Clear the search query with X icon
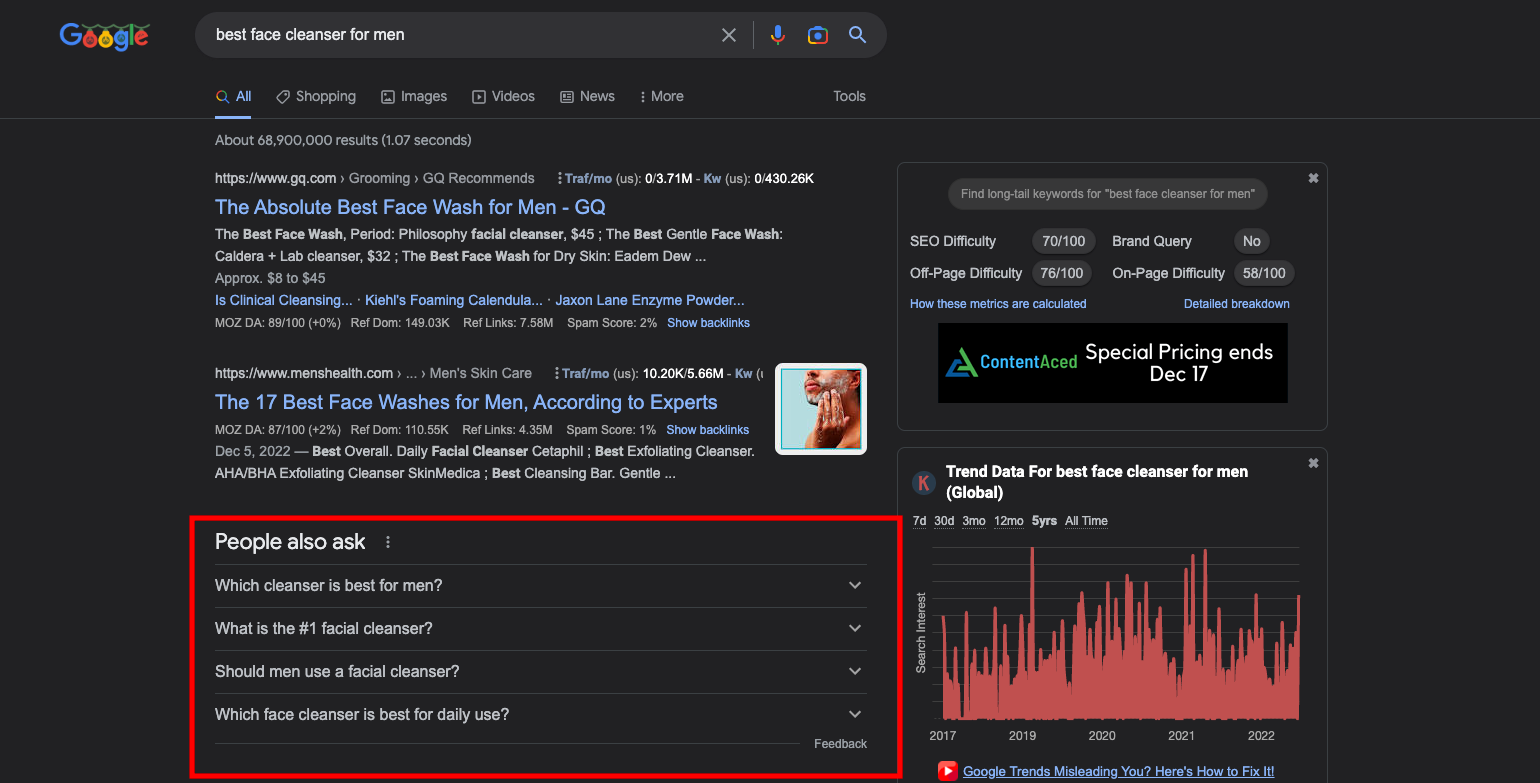The image size is (1540, 783). pos(729,35)
